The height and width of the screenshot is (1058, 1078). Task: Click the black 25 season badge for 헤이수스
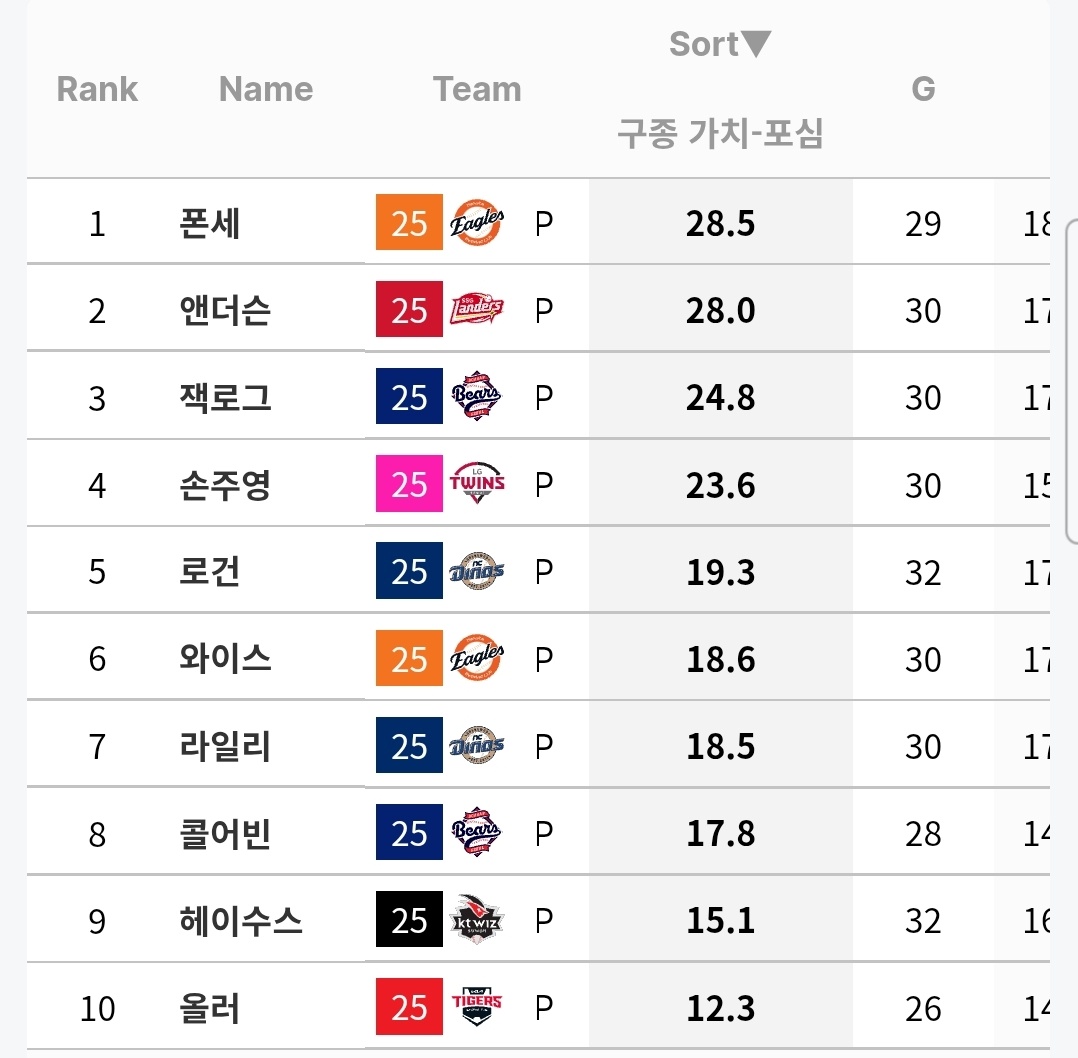[x=409, y=920]
